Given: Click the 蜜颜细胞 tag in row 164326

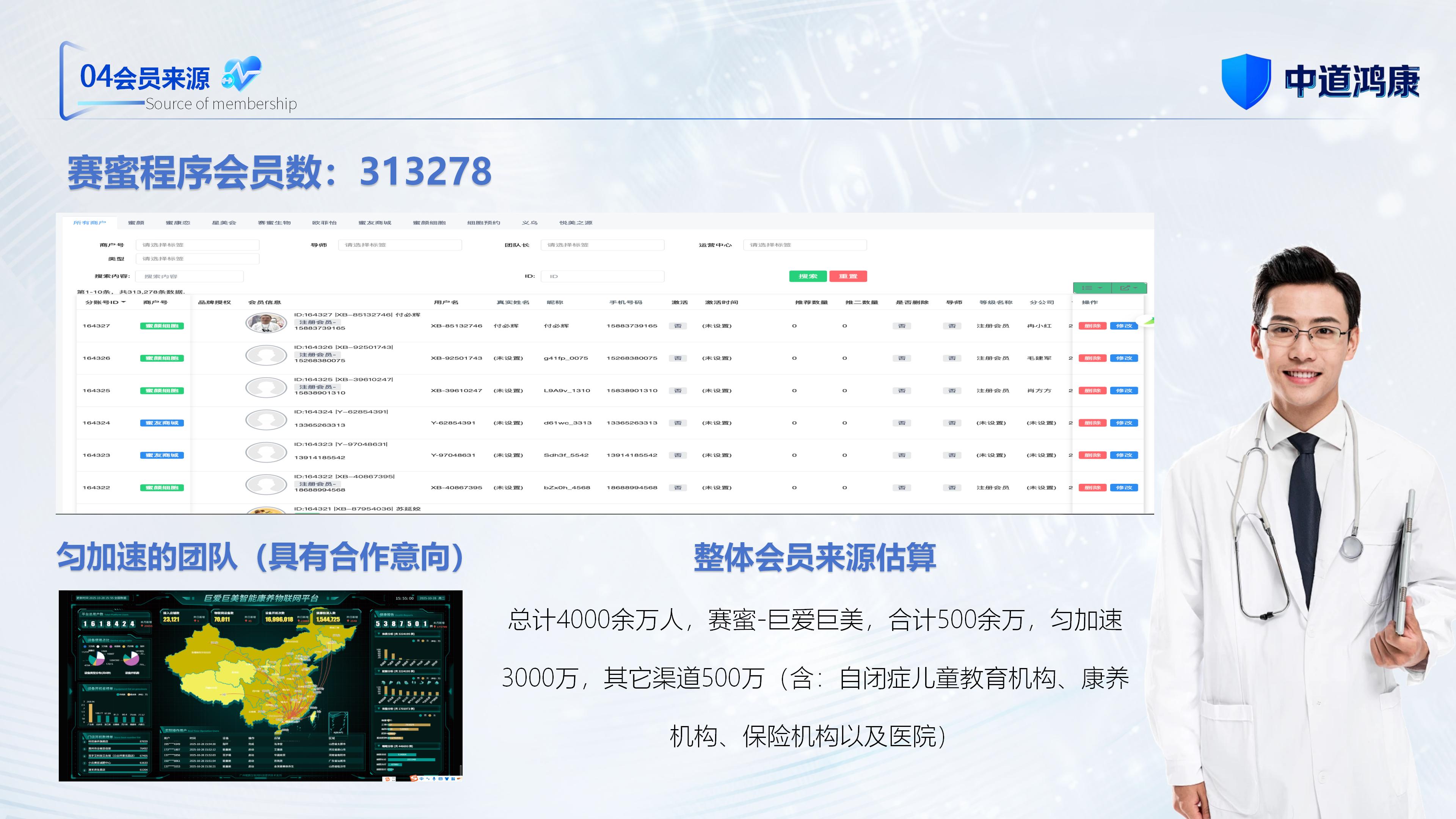Looking at the screenshot, I should coord(162,358).
